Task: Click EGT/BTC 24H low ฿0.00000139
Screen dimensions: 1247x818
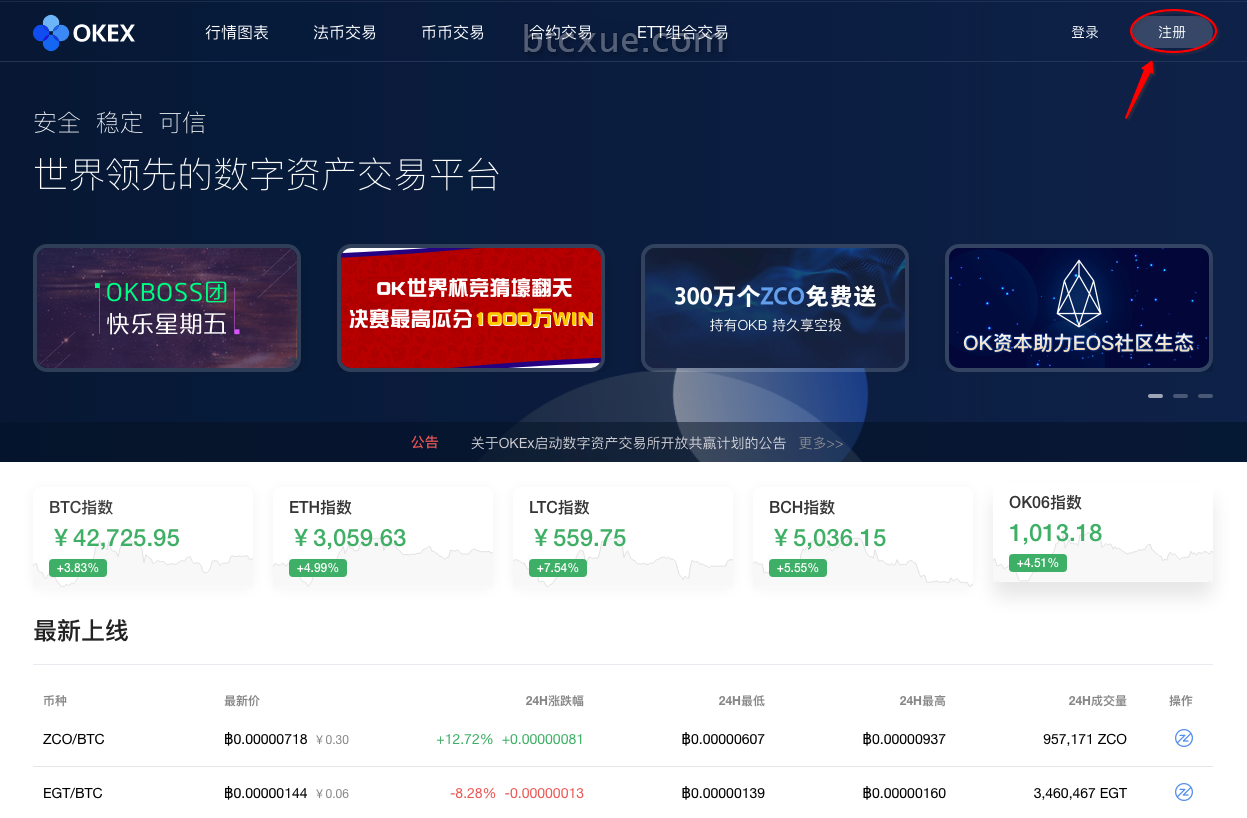Action: (723, 793)
